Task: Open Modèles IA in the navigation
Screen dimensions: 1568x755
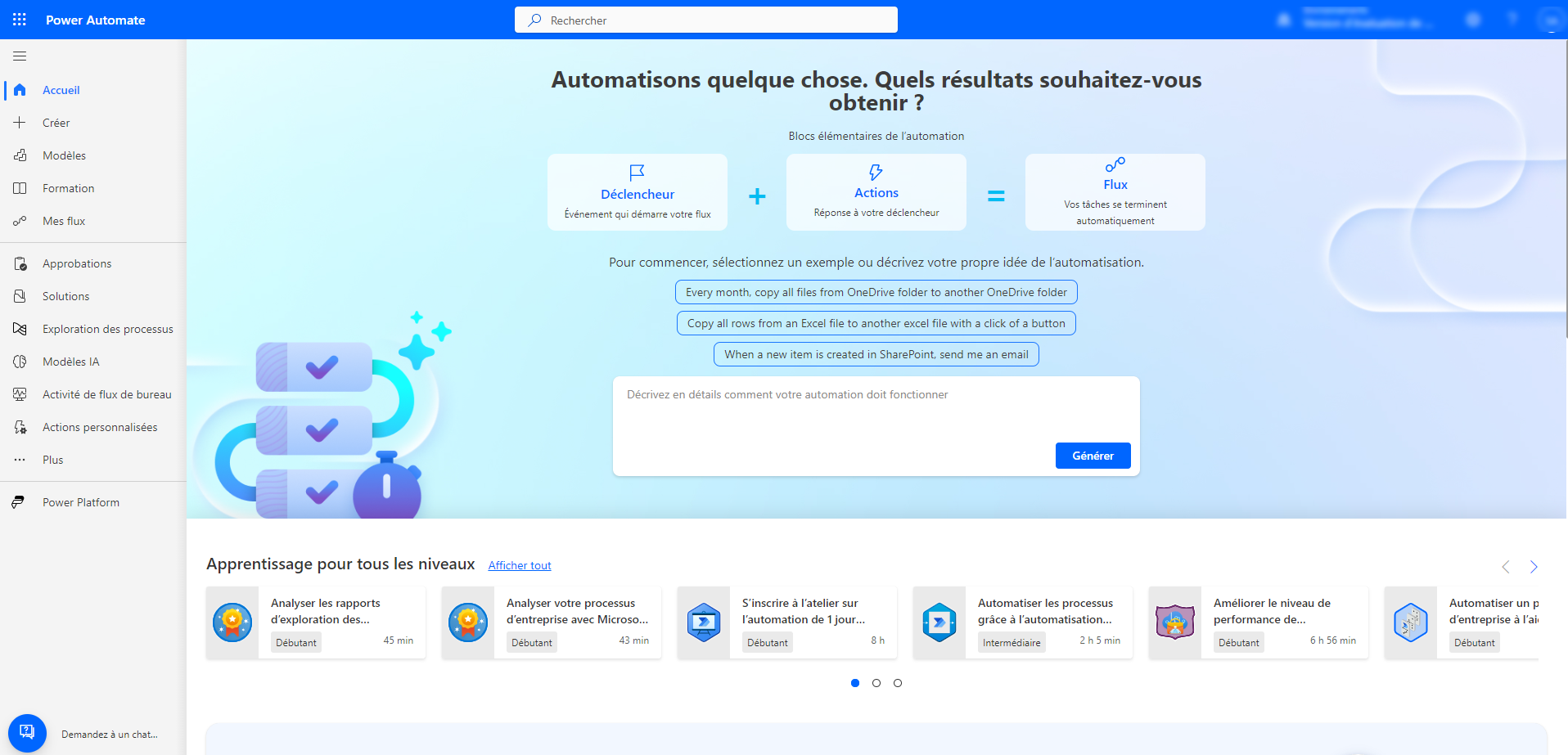Action: tap(71, 362)
